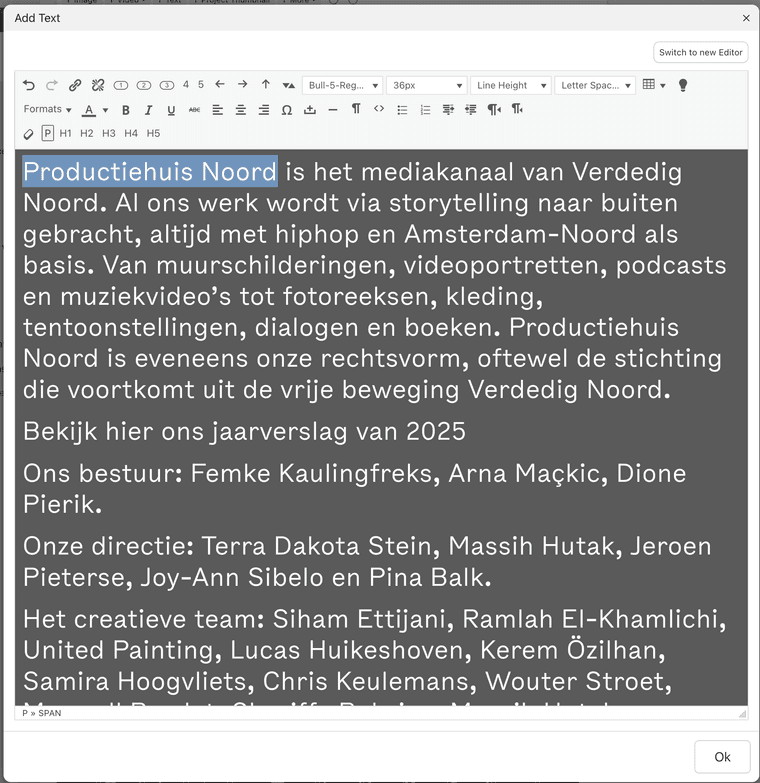Click the down-up triangles icon
This screenshot has height=783, width=760.
[x=289, y=85]
